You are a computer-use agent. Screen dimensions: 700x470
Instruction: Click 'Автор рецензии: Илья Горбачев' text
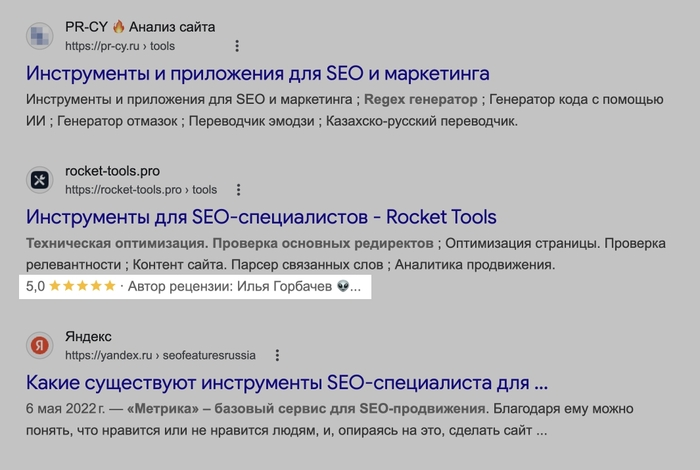(229, 286)
